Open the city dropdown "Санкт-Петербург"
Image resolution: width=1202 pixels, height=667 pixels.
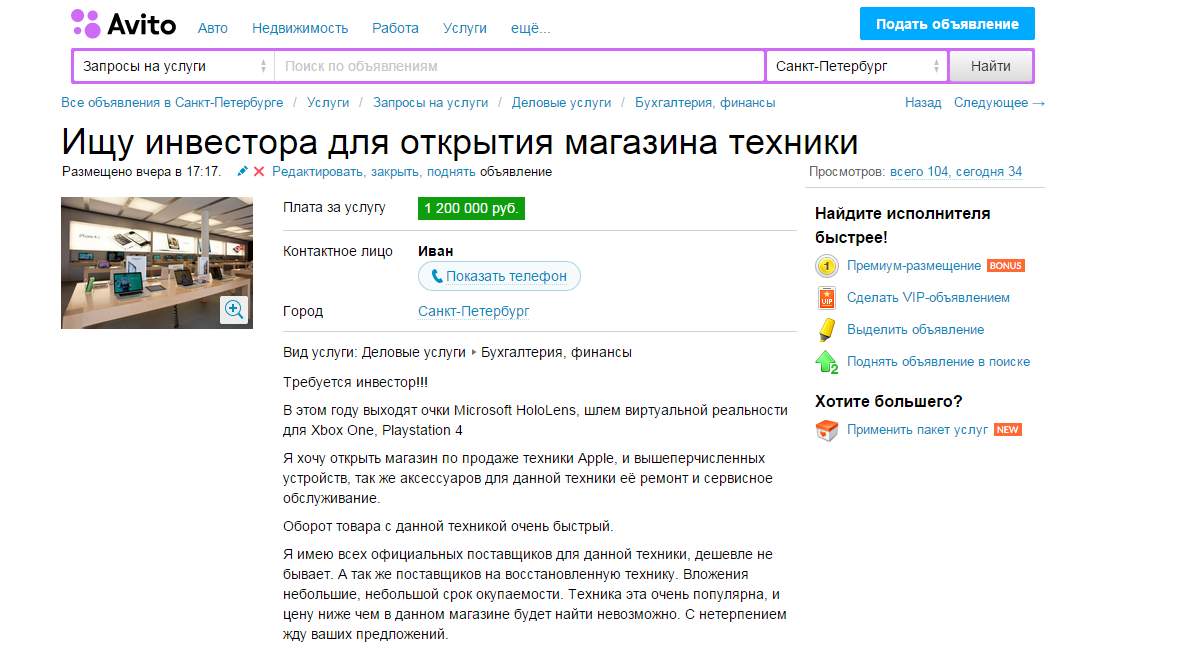(x=857, y=67)
